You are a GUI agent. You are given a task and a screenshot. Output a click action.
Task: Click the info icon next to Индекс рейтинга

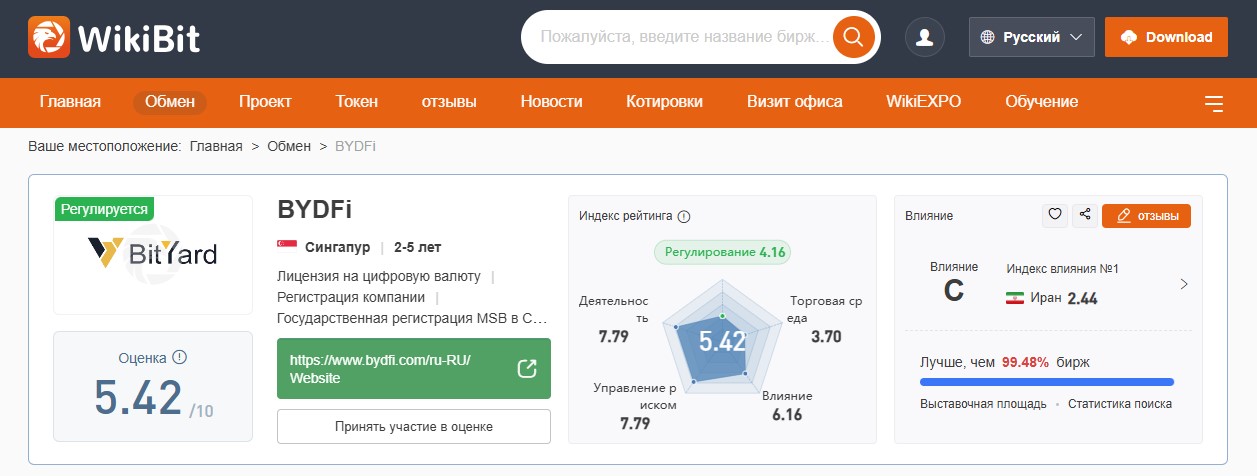point(684,216)
